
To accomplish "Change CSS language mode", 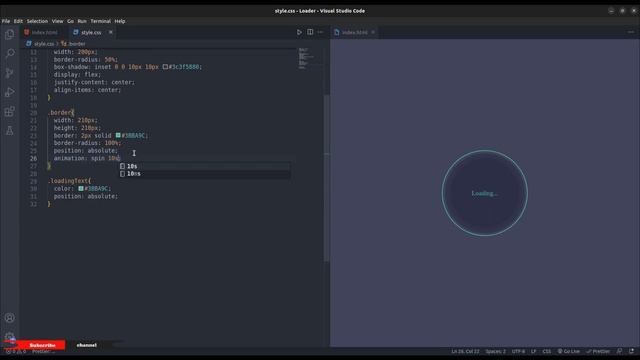I will tap(547, 351).
